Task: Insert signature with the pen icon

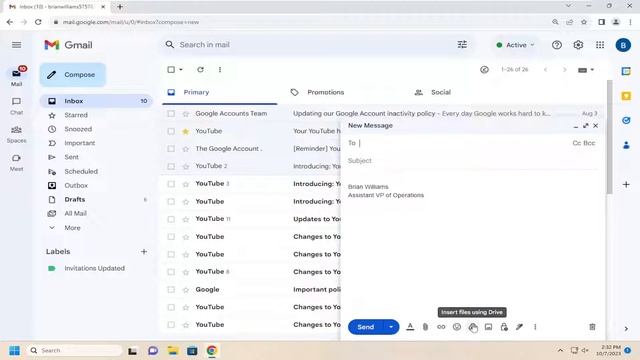Action: click(519, 327)
